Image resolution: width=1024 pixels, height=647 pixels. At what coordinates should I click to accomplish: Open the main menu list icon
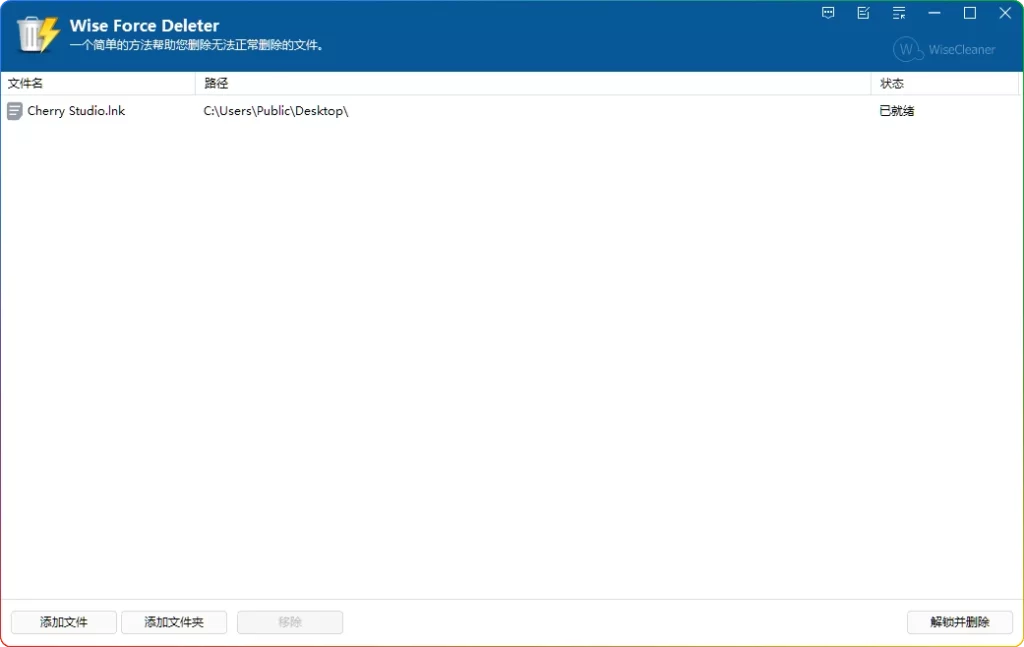click(x=899, y=13)
